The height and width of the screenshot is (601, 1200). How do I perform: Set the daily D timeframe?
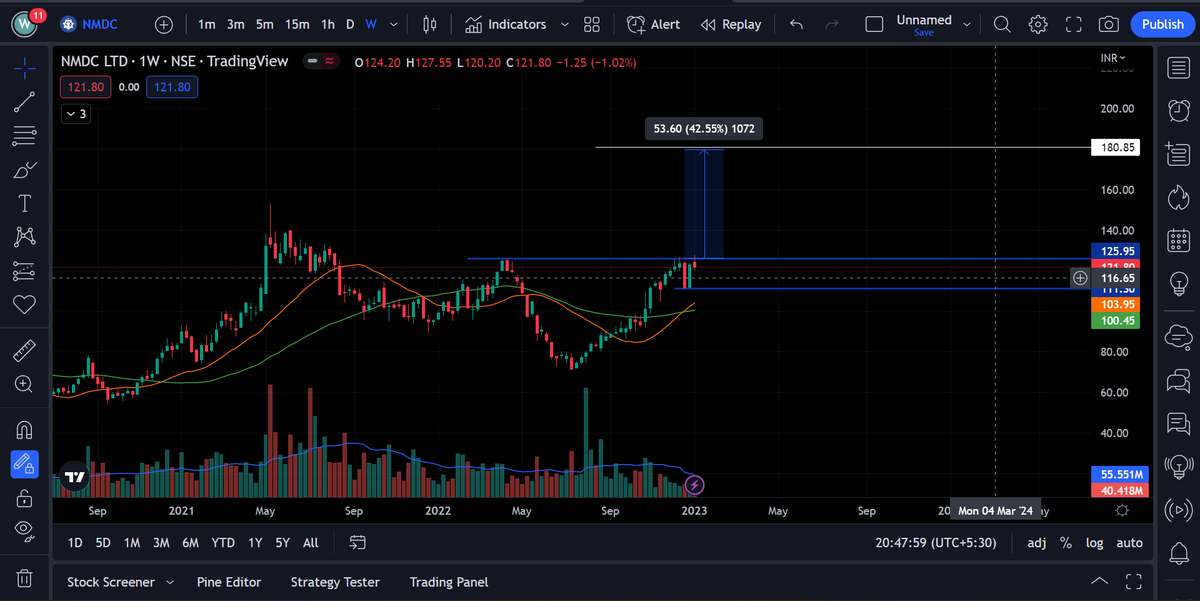[x=350, y=24]
